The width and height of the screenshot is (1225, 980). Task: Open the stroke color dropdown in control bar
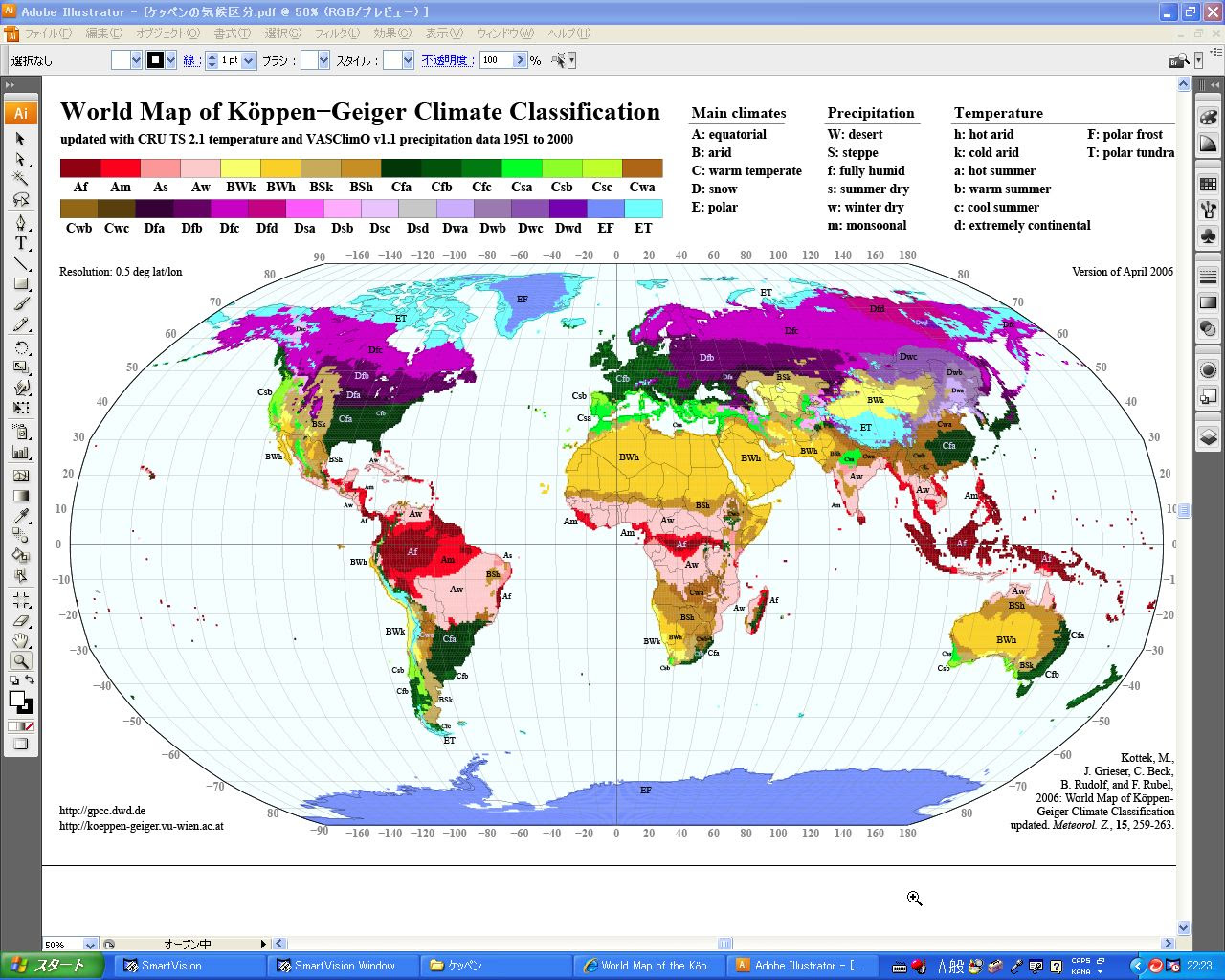click(170, 60)
